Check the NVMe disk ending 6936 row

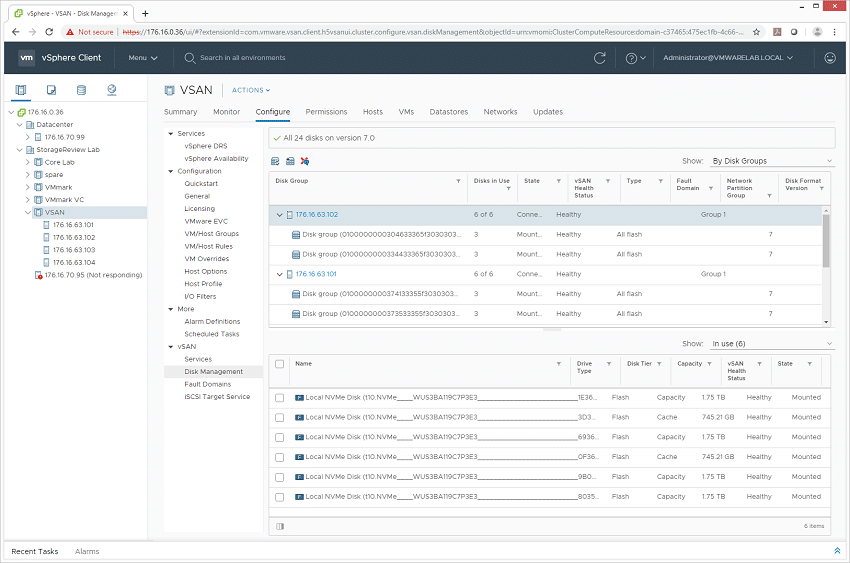click(280, 437)
